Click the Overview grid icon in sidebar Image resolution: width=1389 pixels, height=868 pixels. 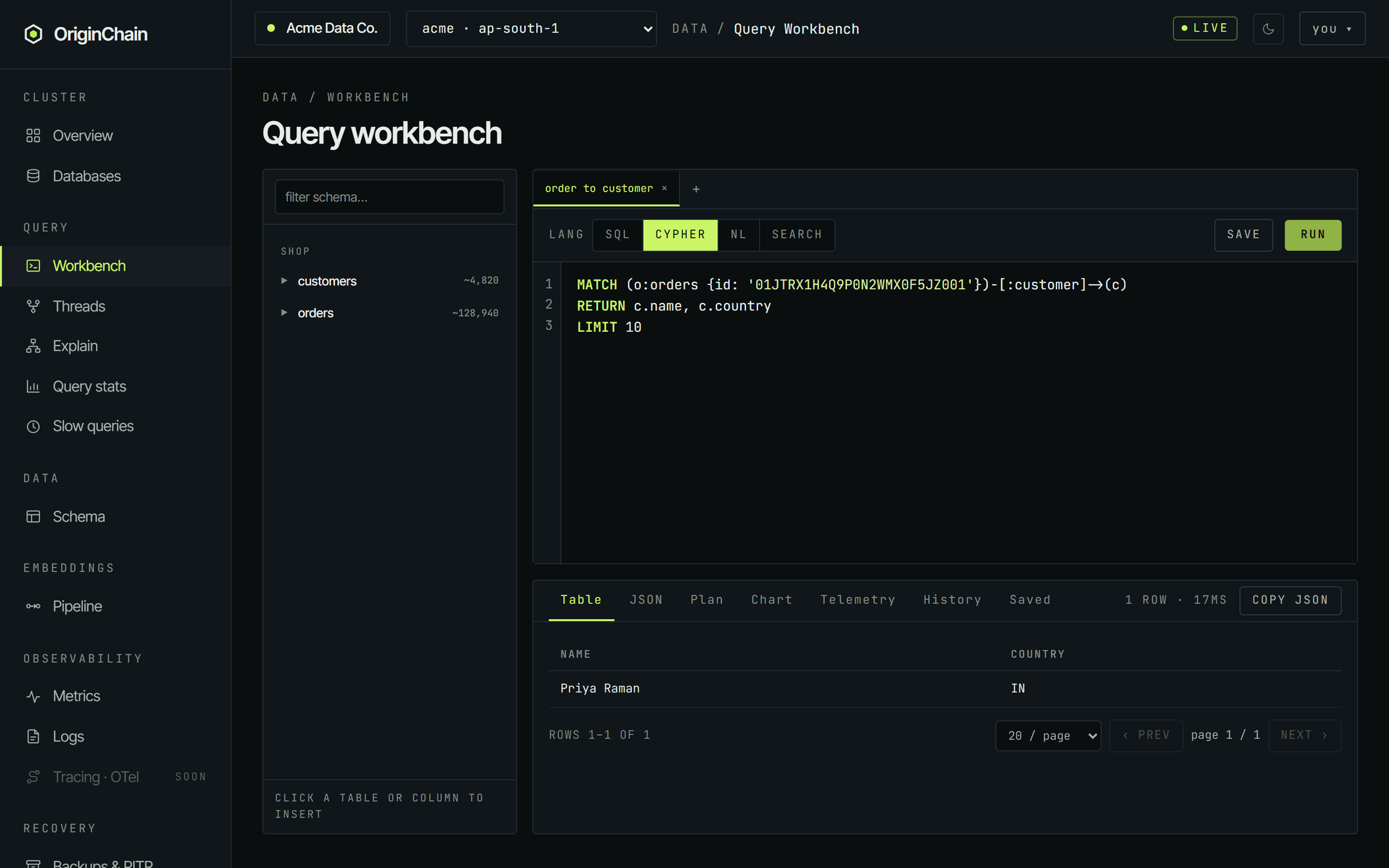[x=33, y=136]
